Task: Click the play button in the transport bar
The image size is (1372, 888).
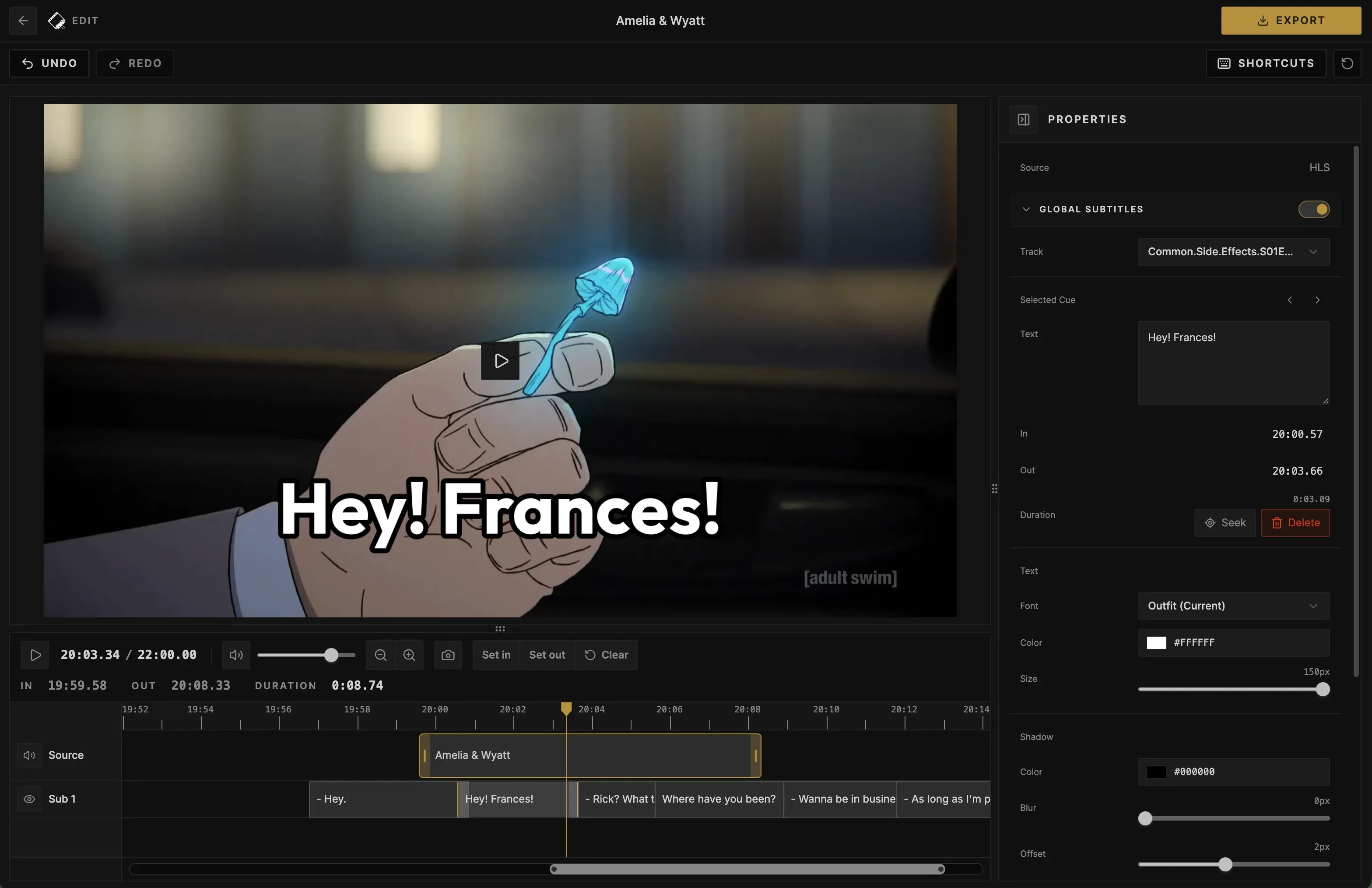Action: coord(35,655)
